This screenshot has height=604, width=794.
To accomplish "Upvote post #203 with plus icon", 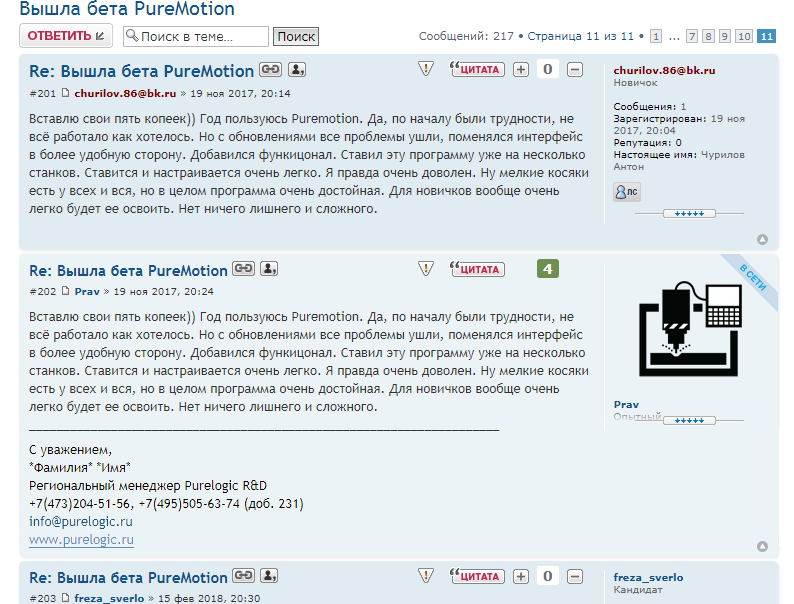I will click(521, 576).
